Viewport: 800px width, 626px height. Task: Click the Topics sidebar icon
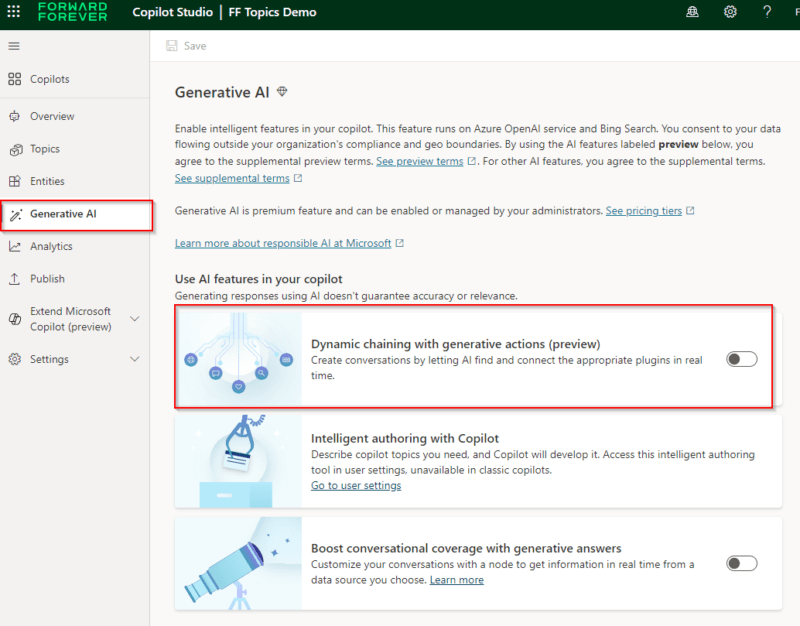click(15, 149)
